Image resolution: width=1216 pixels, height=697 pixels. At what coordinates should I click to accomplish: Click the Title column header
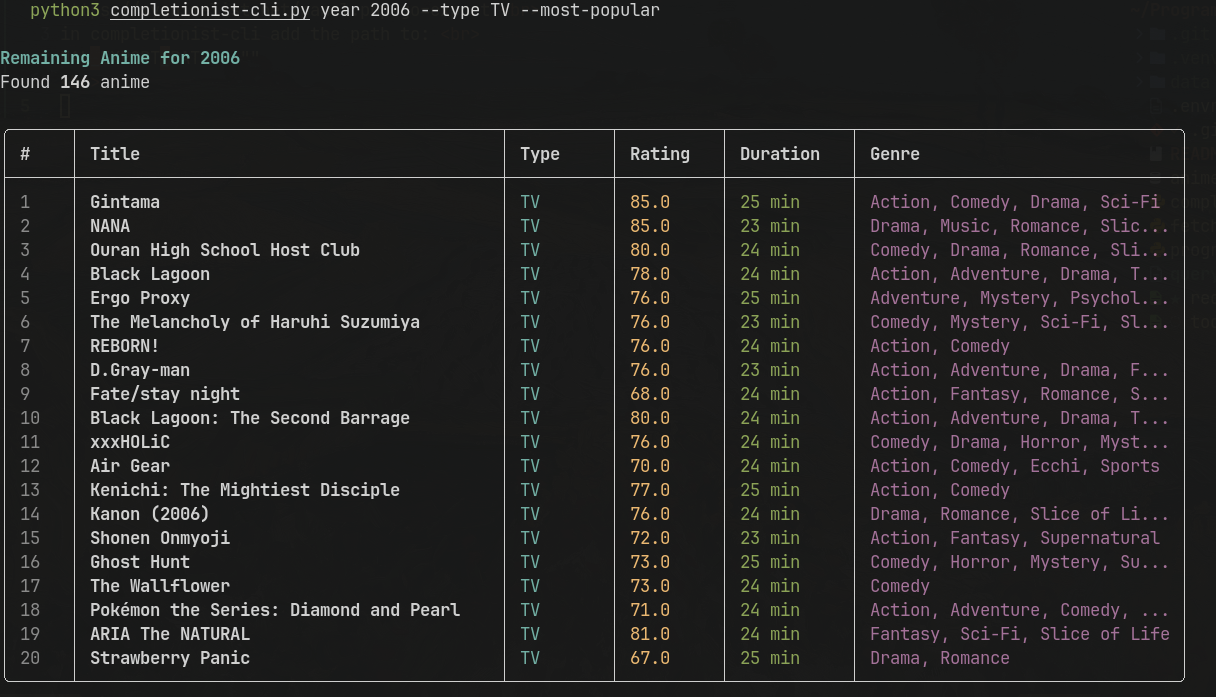pos(115,154)
